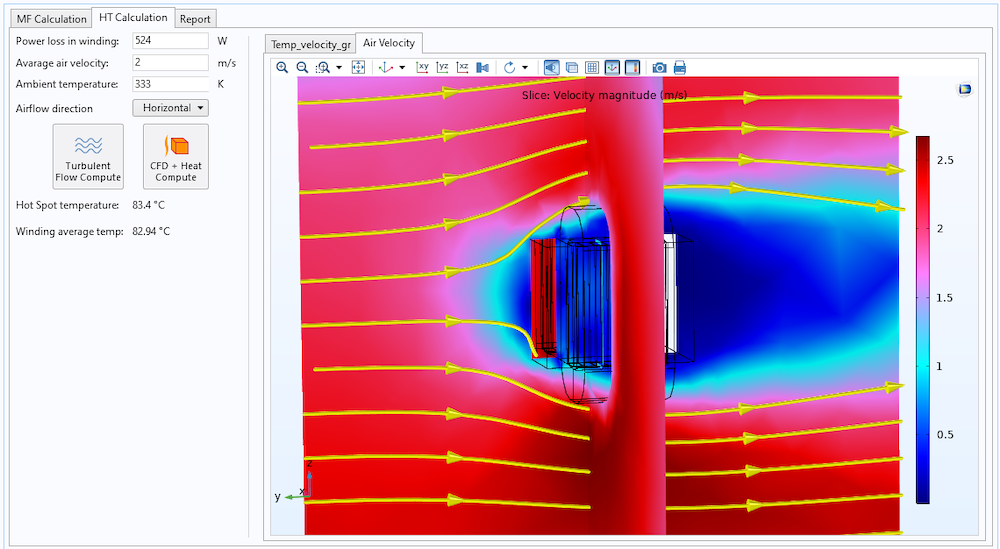
Task: Click the Zoom Extents icon
Action: point(358,67)
